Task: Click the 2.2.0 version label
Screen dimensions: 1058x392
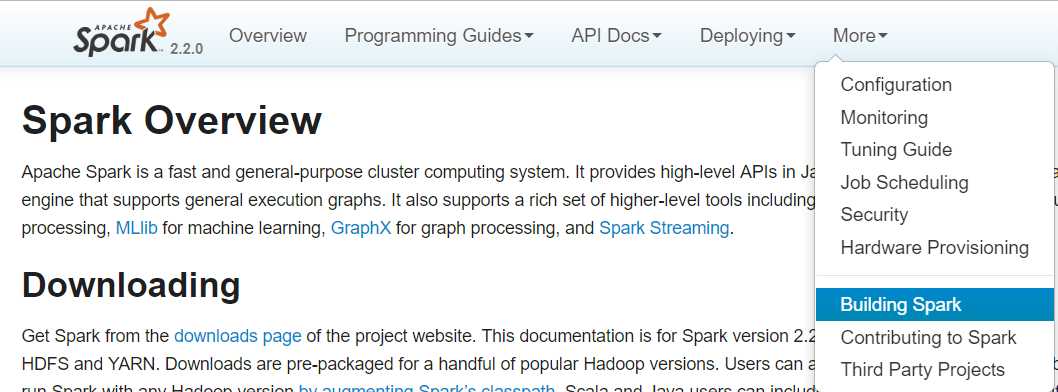Action: pos(186,49)
